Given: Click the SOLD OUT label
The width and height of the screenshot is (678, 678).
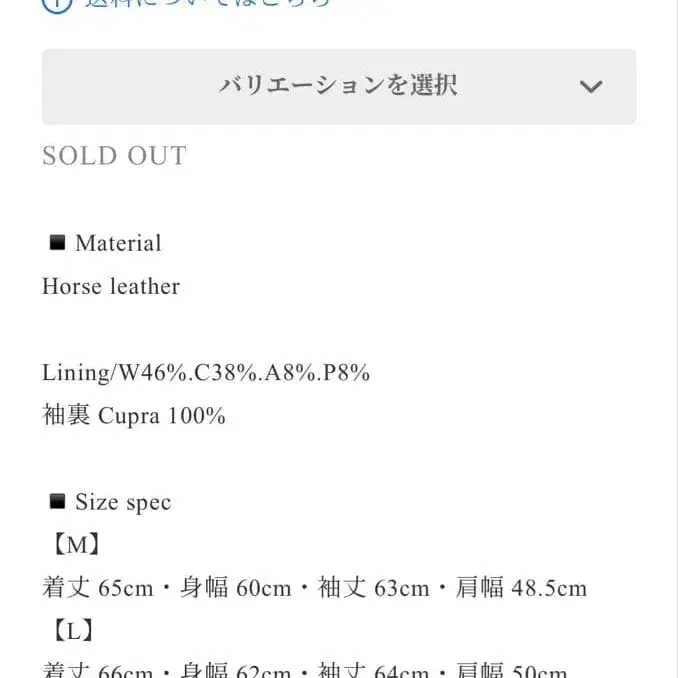Looking at the screenshot, I should point(114,156).
